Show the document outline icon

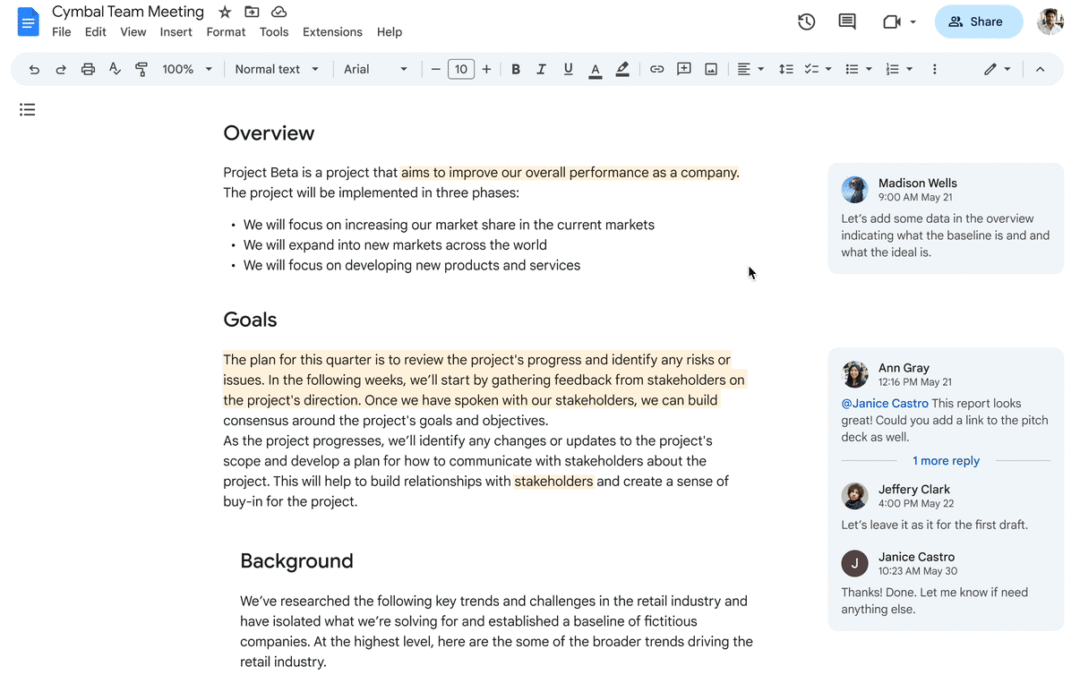pos(28,110)
